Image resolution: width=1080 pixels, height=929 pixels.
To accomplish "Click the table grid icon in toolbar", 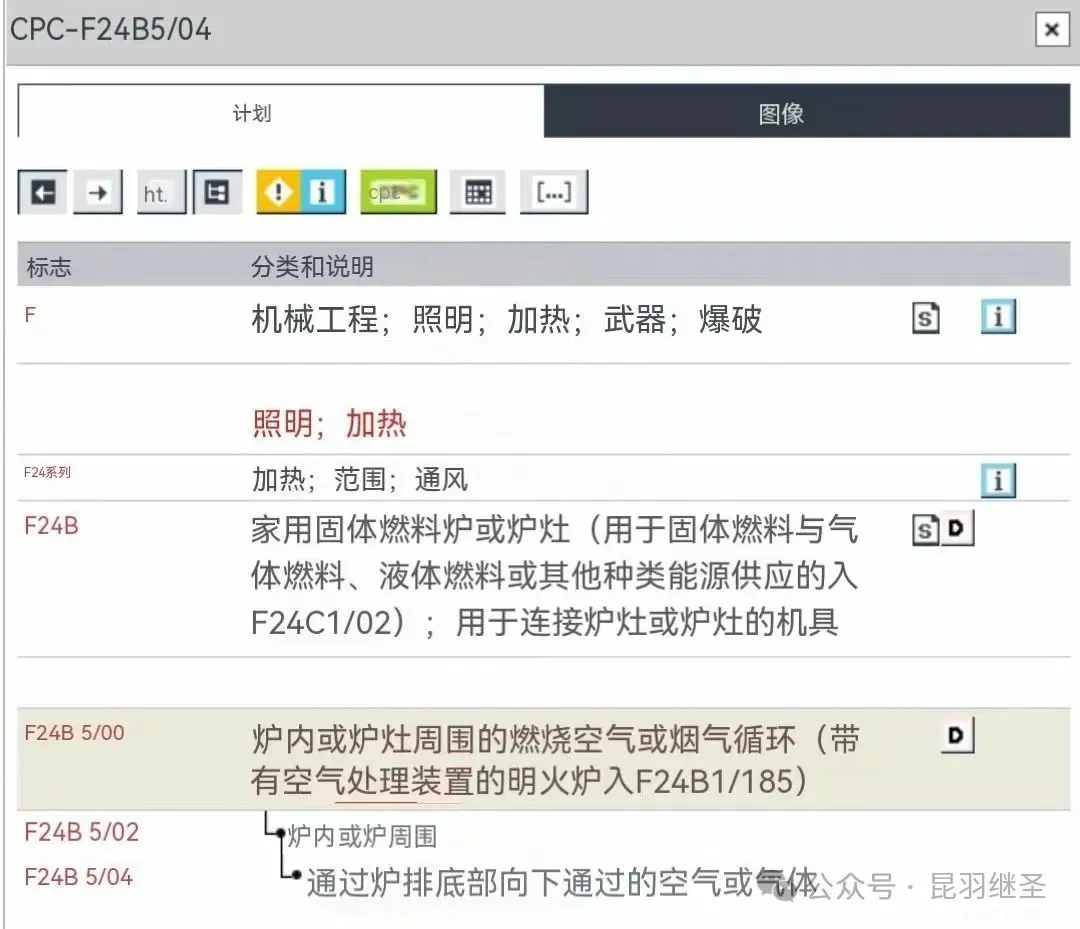I will click(478, 193).
